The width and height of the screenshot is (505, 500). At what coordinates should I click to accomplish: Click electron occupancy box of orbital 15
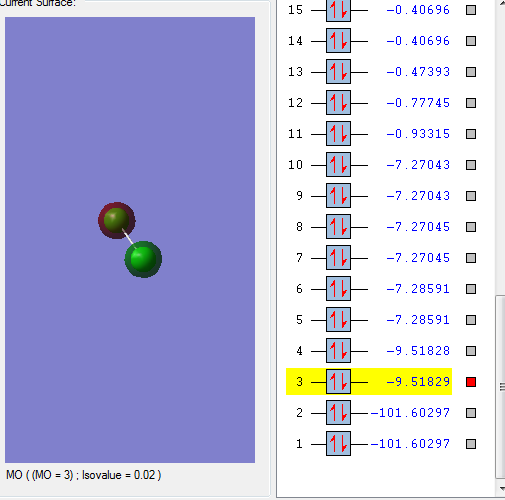coord(338,10)
